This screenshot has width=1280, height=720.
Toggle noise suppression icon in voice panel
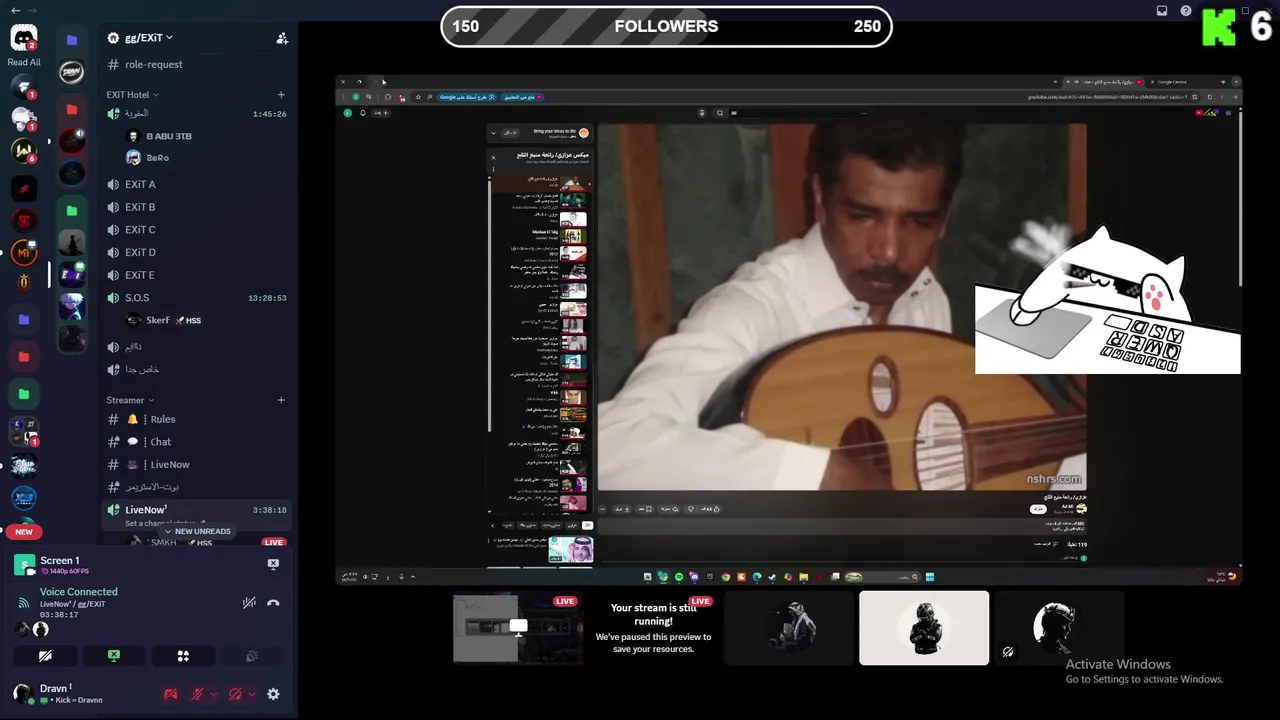click(x=249, y=603)
